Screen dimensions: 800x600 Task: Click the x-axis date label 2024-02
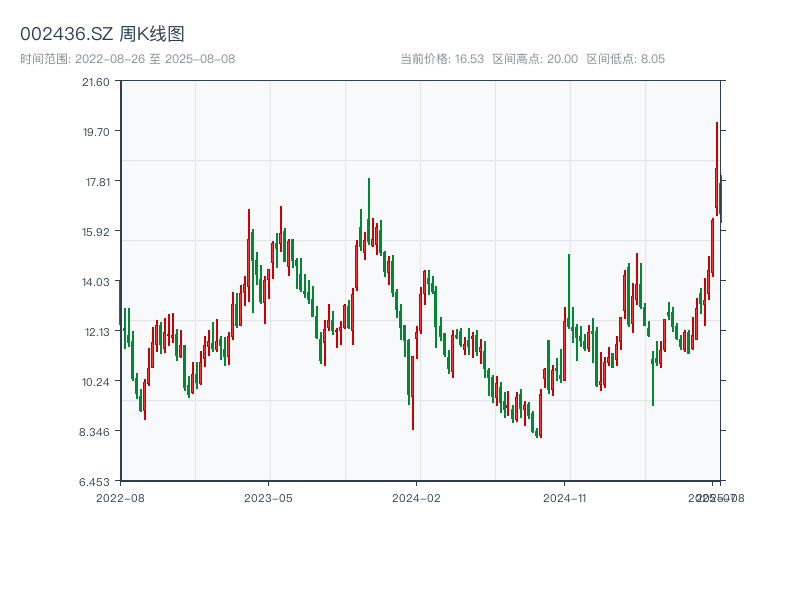(x=416, y=498)
